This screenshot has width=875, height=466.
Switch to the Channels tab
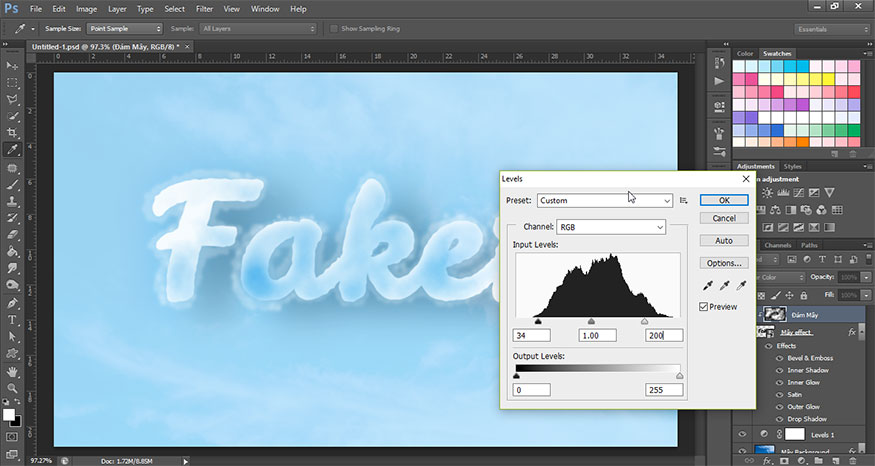click(x=777, y=245)
